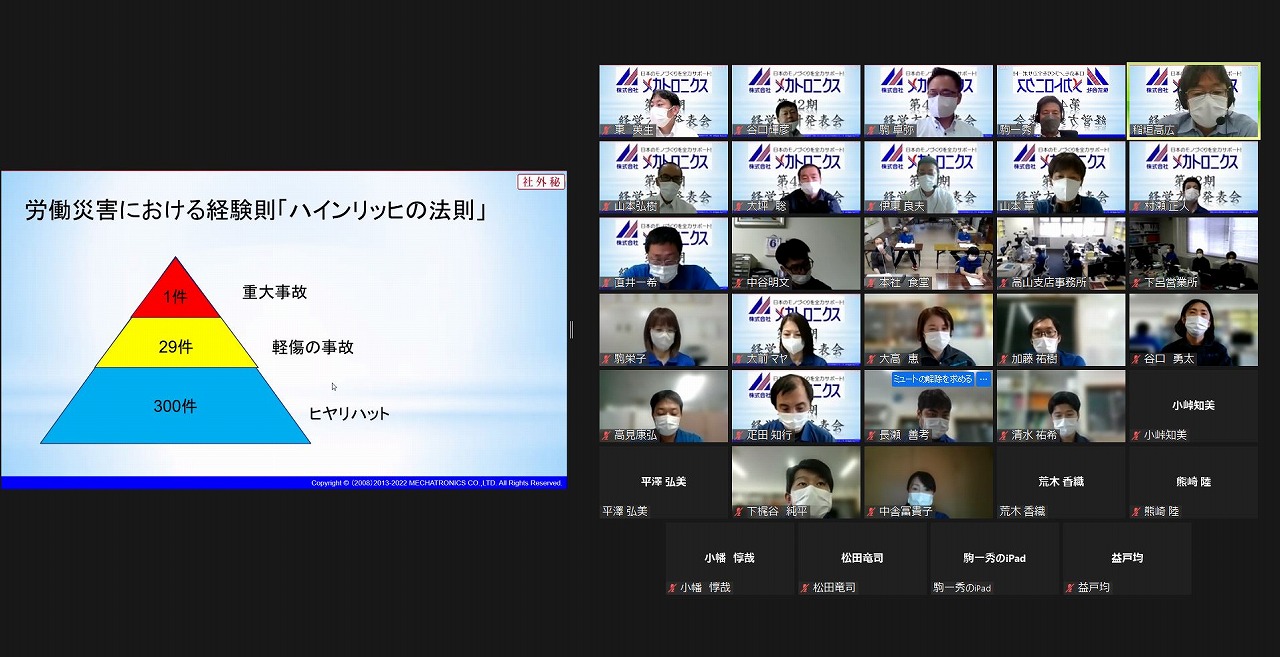Click the muted mic icon beside 谷口輝彦
This screenshot has width=1280, height=657.
[738, 130]
